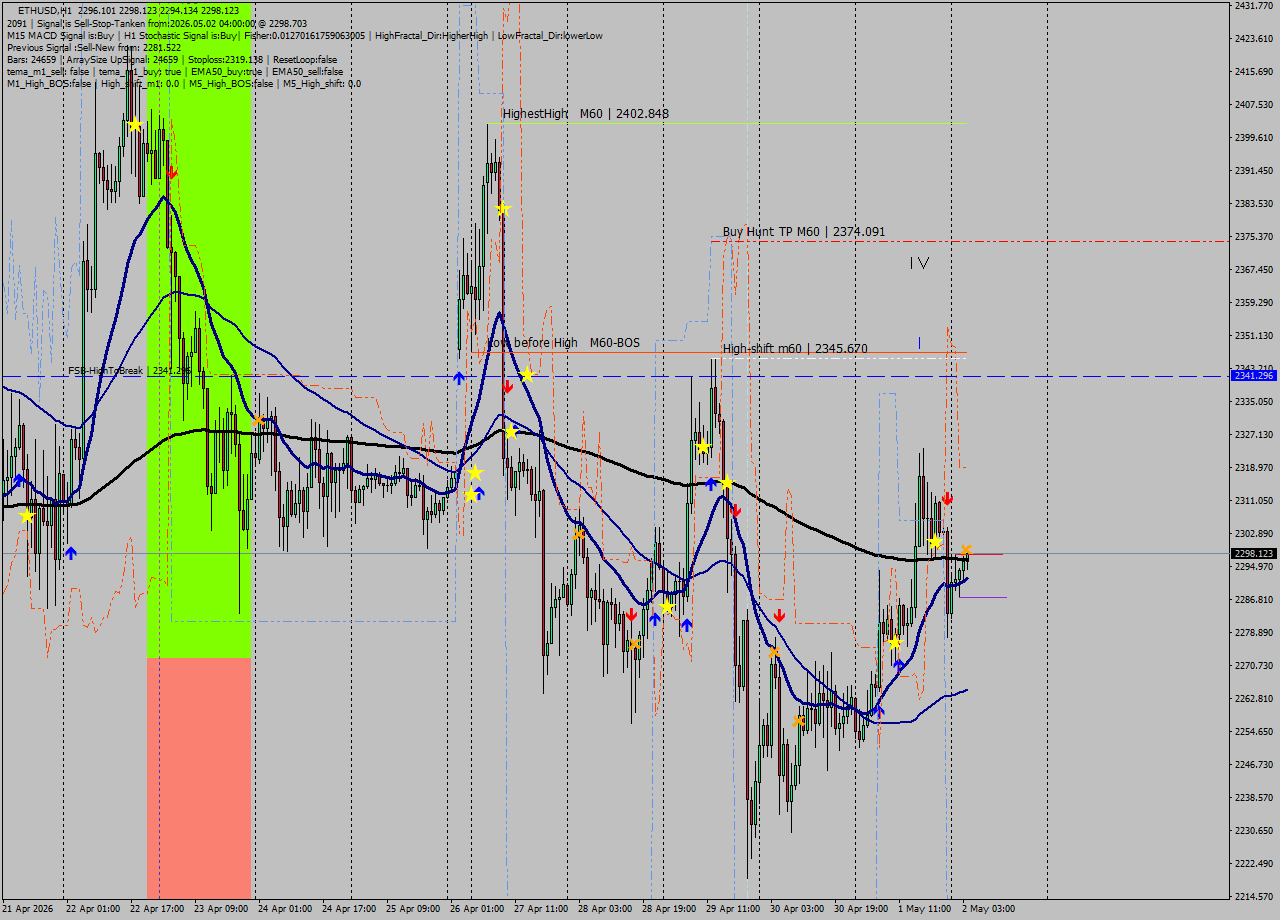Click the blue buy arrow on the FSB dashed line
This screenshot has height=920, width=1280.
pos(459,378)
